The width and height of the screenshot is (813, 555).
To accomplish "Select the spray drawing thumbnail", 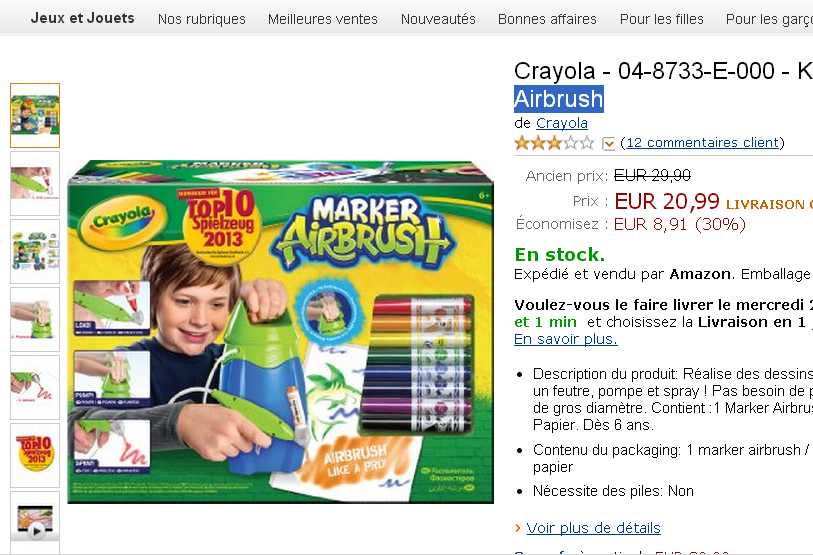I will pyautogui.click(x=35, y=387).
